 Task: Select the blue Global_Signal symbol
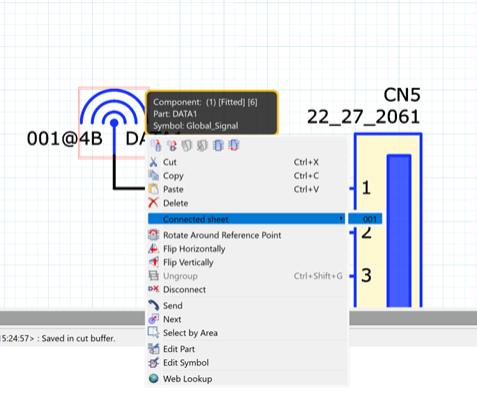[114, 113]
